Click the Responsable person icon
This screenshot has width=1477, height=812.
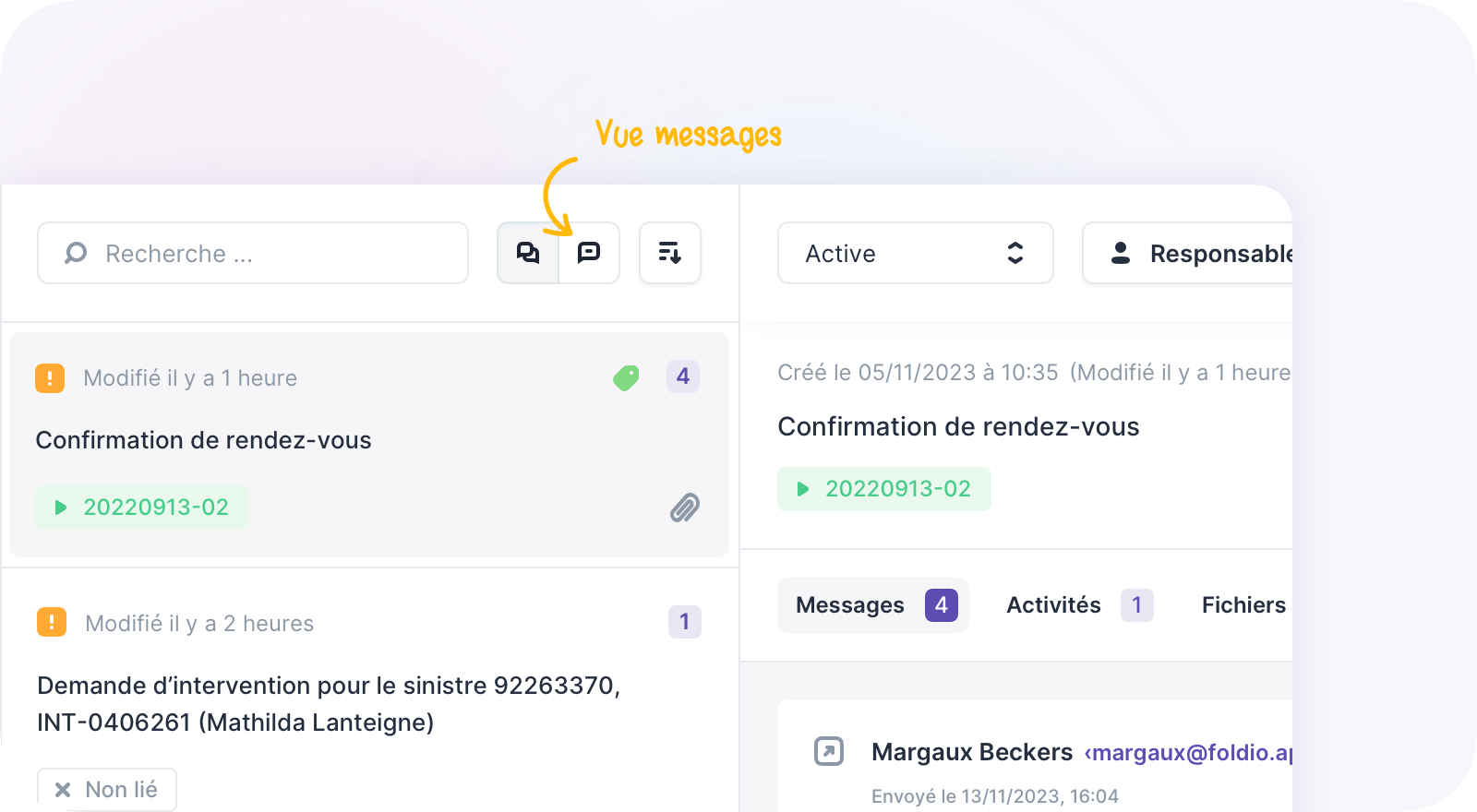[x=1121, y=253]
